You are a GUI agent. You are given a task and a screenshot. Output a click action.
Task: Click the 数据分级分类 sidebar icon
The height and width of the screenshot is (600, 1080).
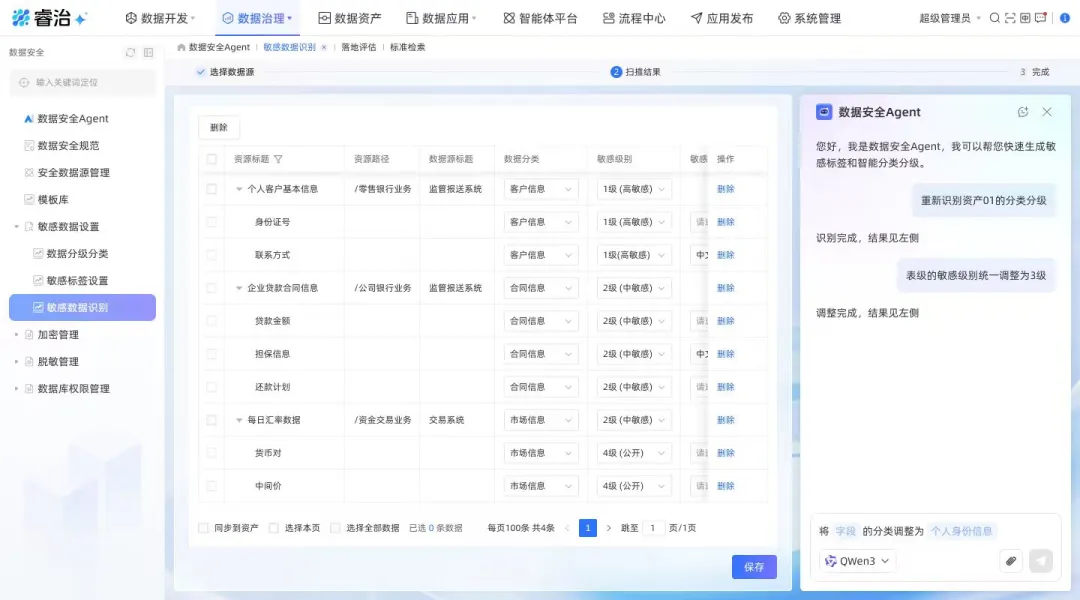(38, 254)
